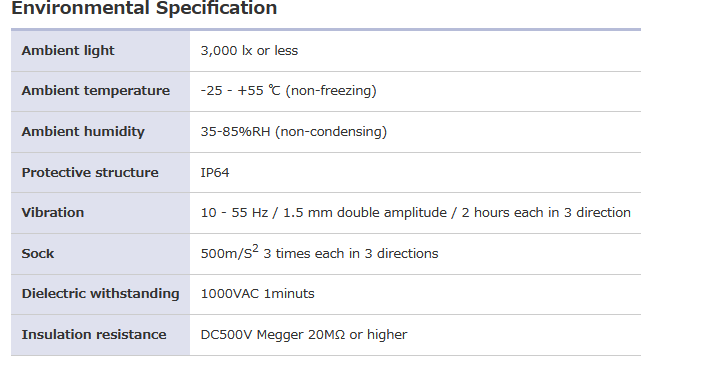Click the Environmental Specification heading
Viewport: 706px width, 368px height.
144,8
